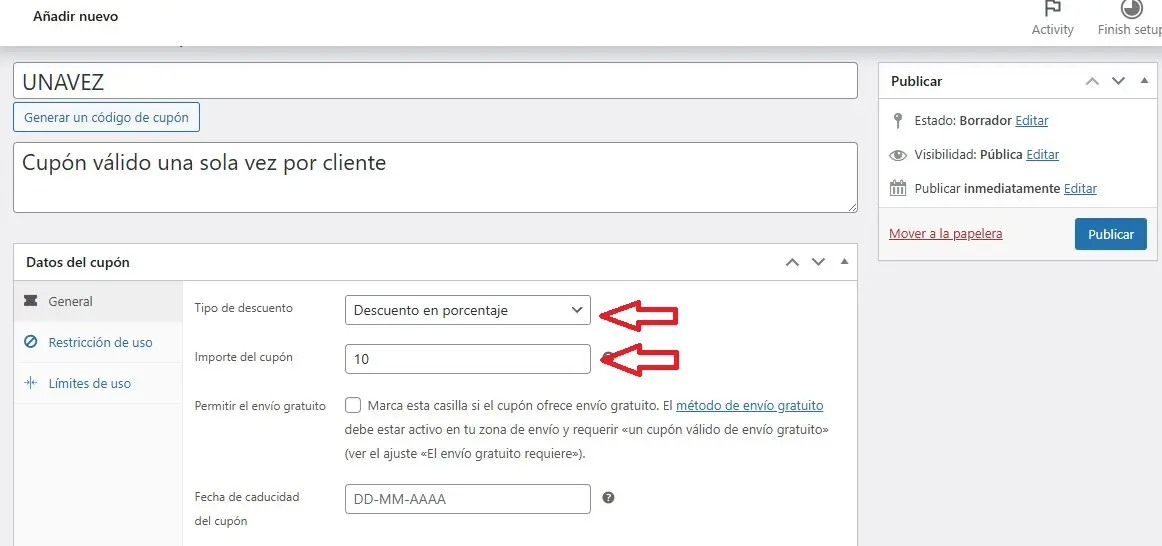Viewport: 1162px width, 546px height.
Task: Move Datos del cupón panel down
Action: pyautogui.click(x=818, y=262)
